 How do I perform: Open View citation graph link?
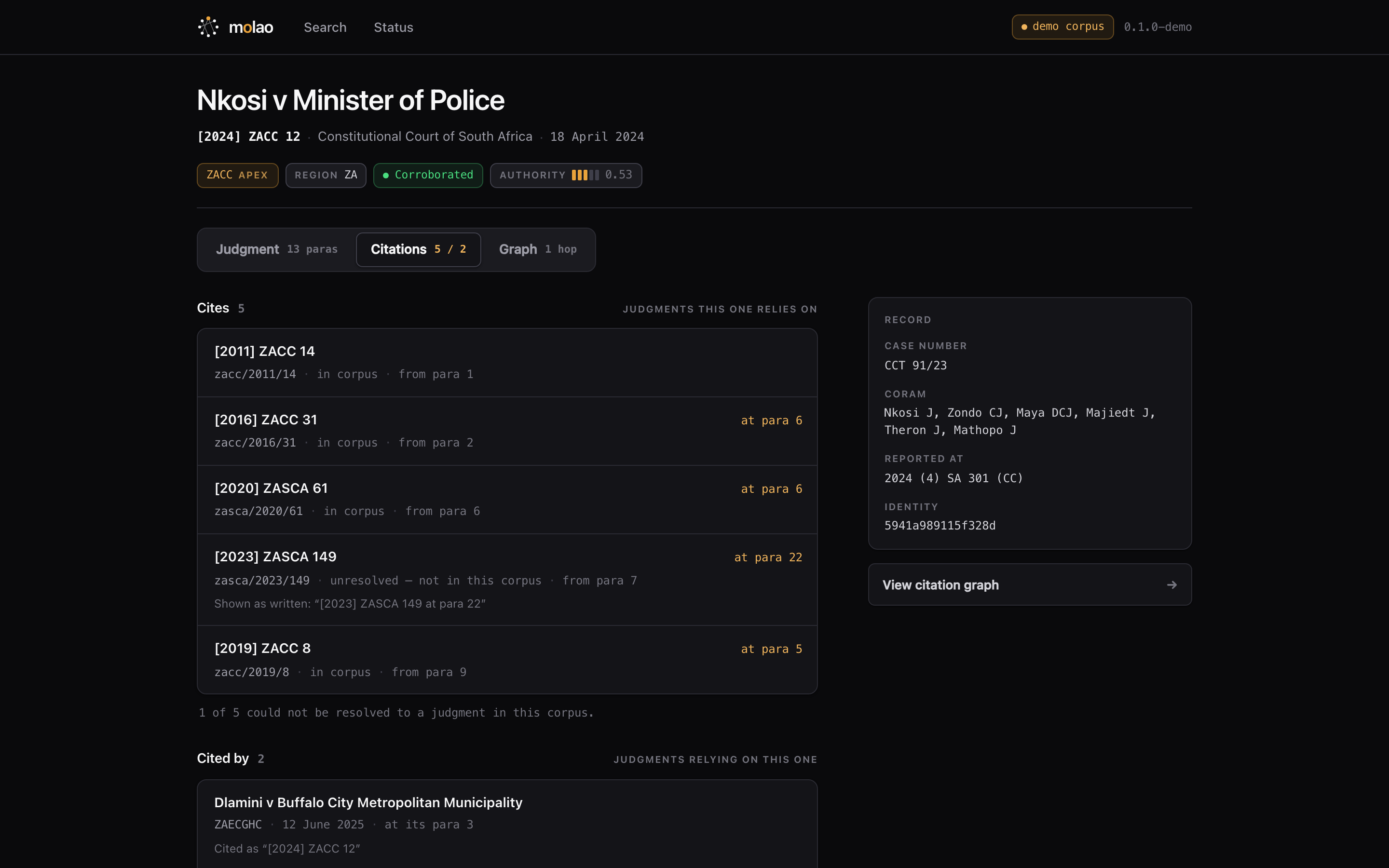coord(1030,584)
